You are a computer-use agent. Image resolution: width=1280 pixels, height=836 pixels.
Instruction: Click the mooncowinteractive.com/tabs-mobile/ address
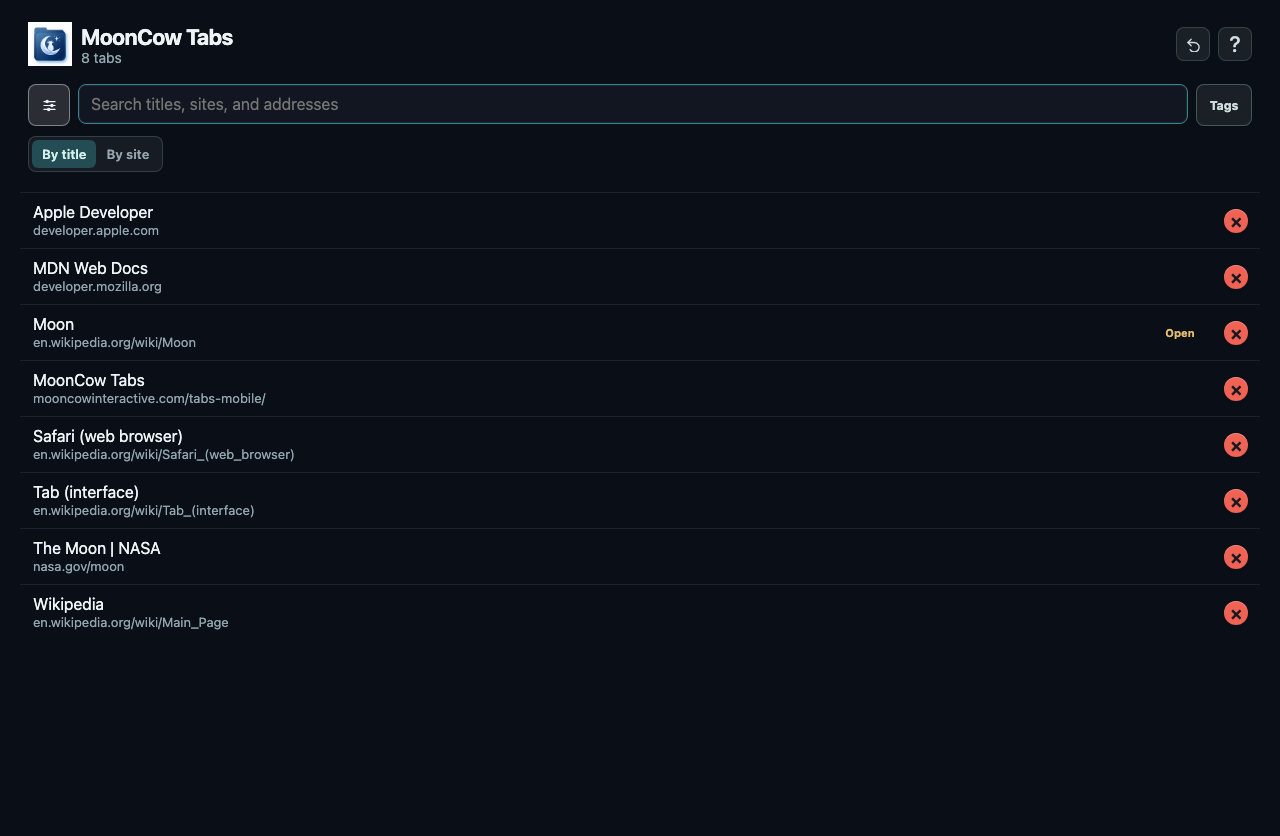(x=149, y=398)
